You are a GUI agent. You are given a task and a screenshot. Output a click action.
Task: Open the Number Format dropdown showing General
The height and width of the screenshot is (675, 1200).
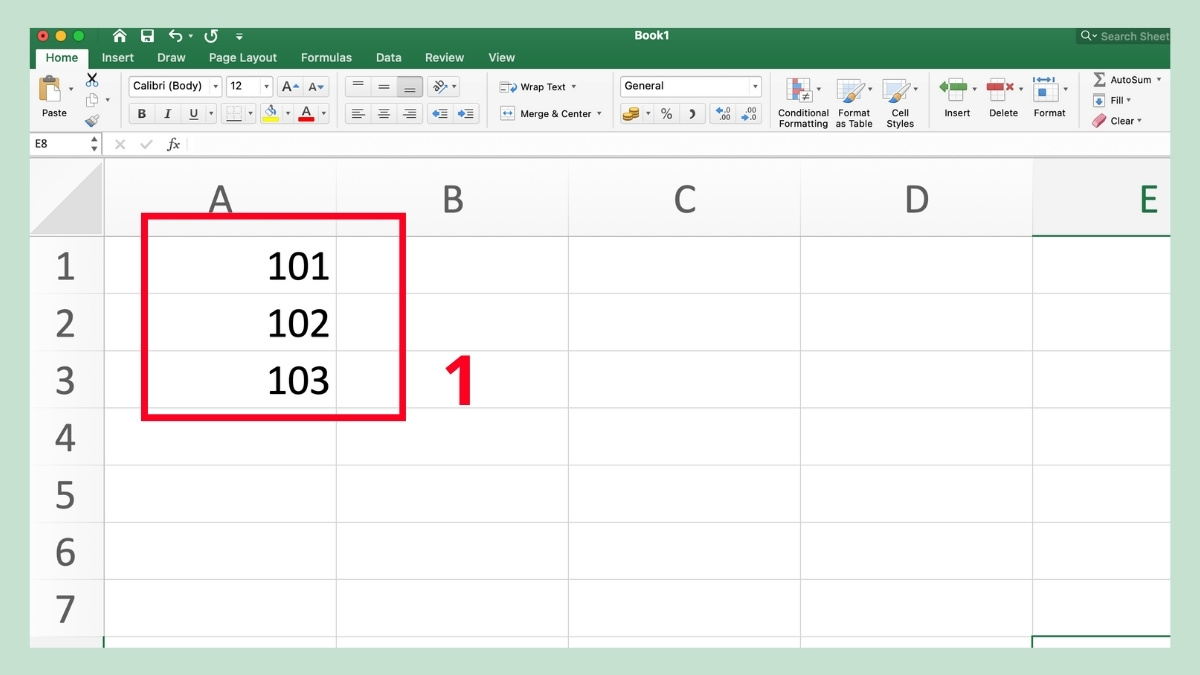tap(690, 86)
